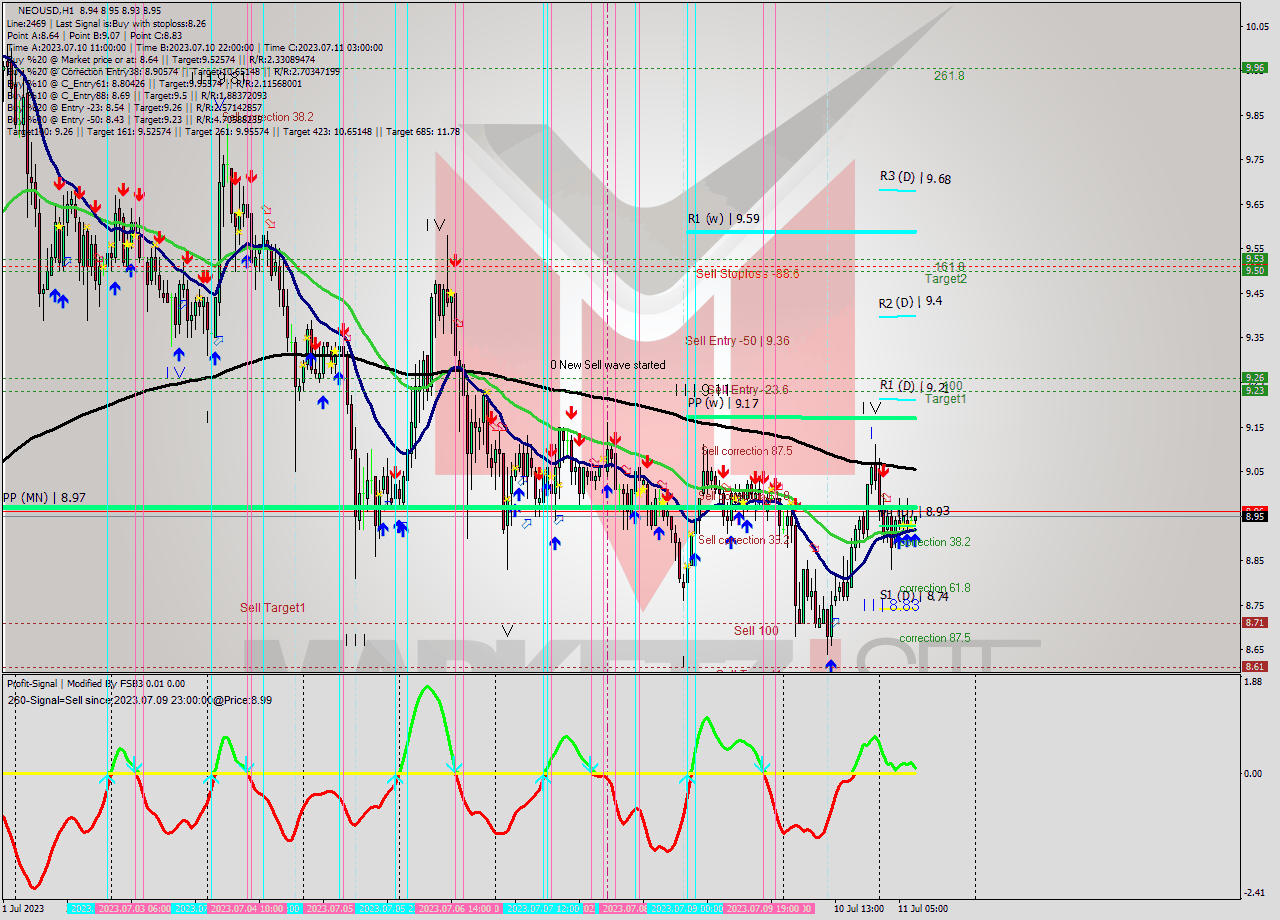Click the 0.00 indicator scale value
The width and height of the screenshot is (1280, 920).
[1252, 774]
